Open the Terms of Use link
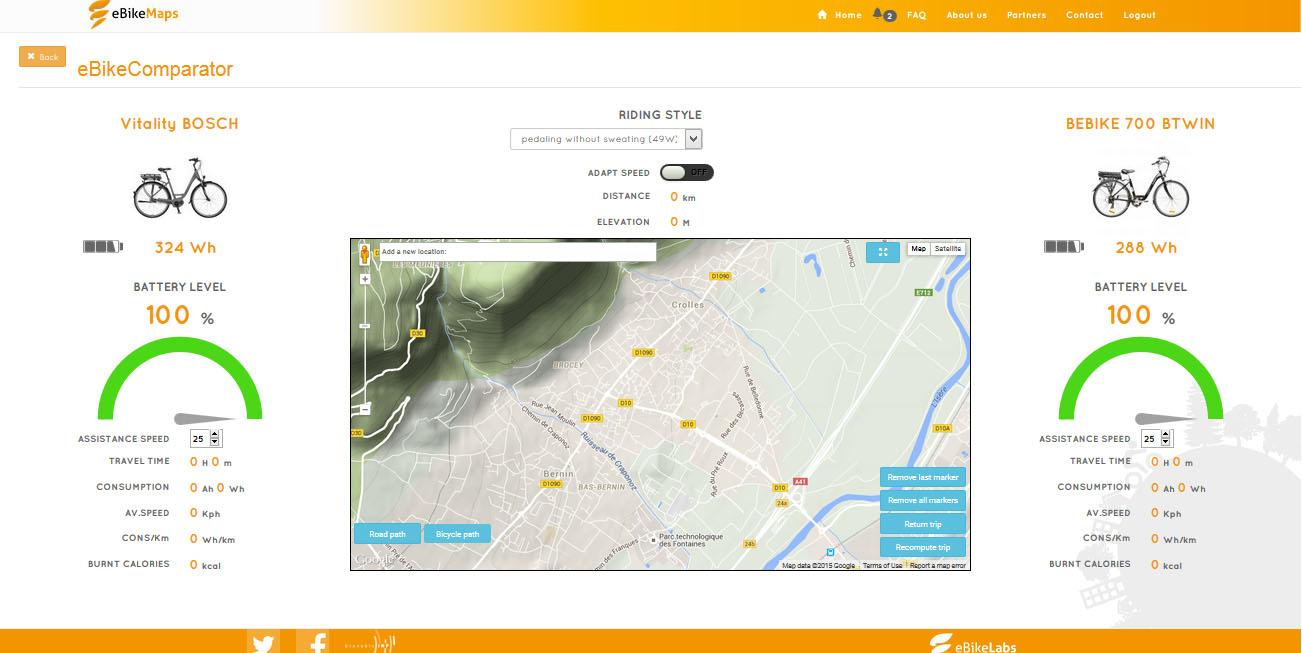Image resolution: width=1302 pixels, height=653 pixels. click(882, 566)
